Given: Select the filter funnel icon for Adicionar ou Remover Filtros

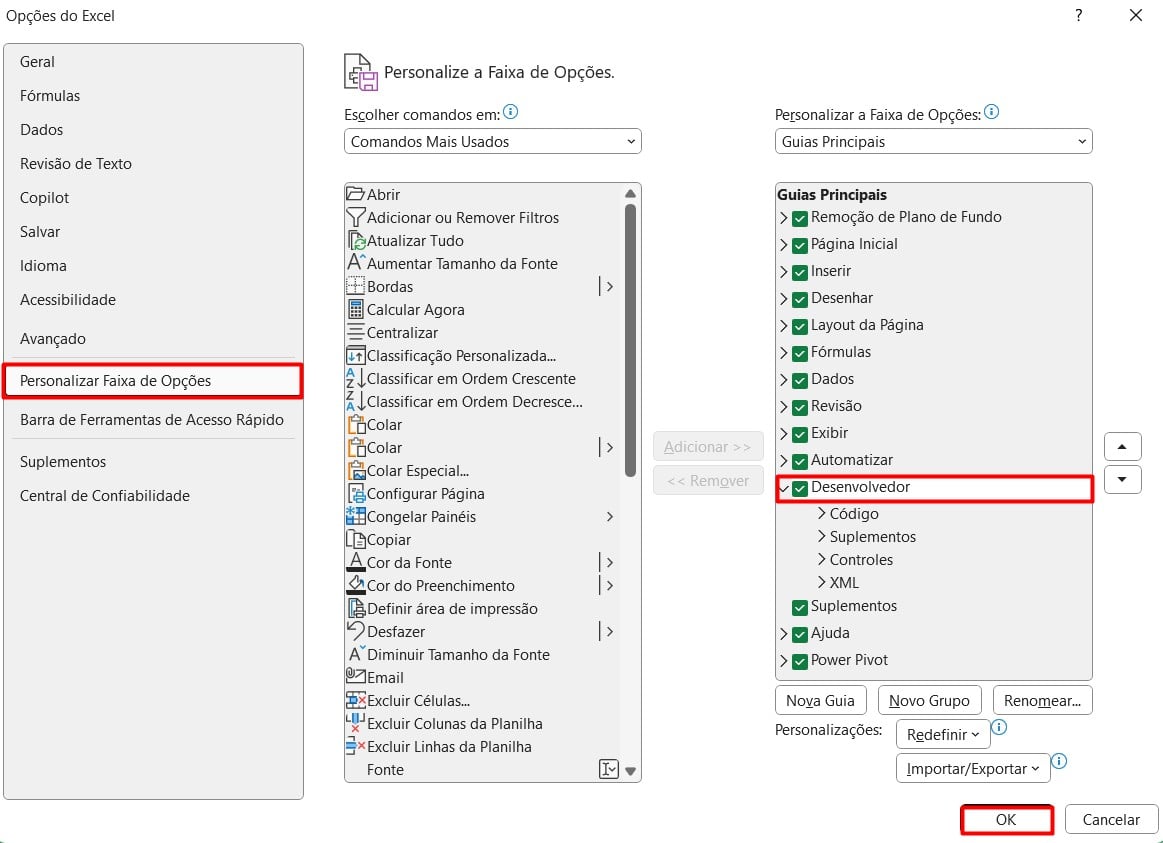Looking at the screenshot, I should coord(356,218).
